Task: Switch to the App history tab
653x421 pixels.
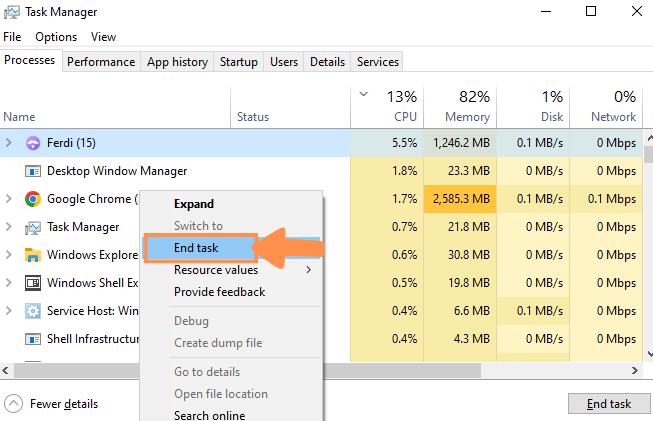Action: [x=177, y=62]
